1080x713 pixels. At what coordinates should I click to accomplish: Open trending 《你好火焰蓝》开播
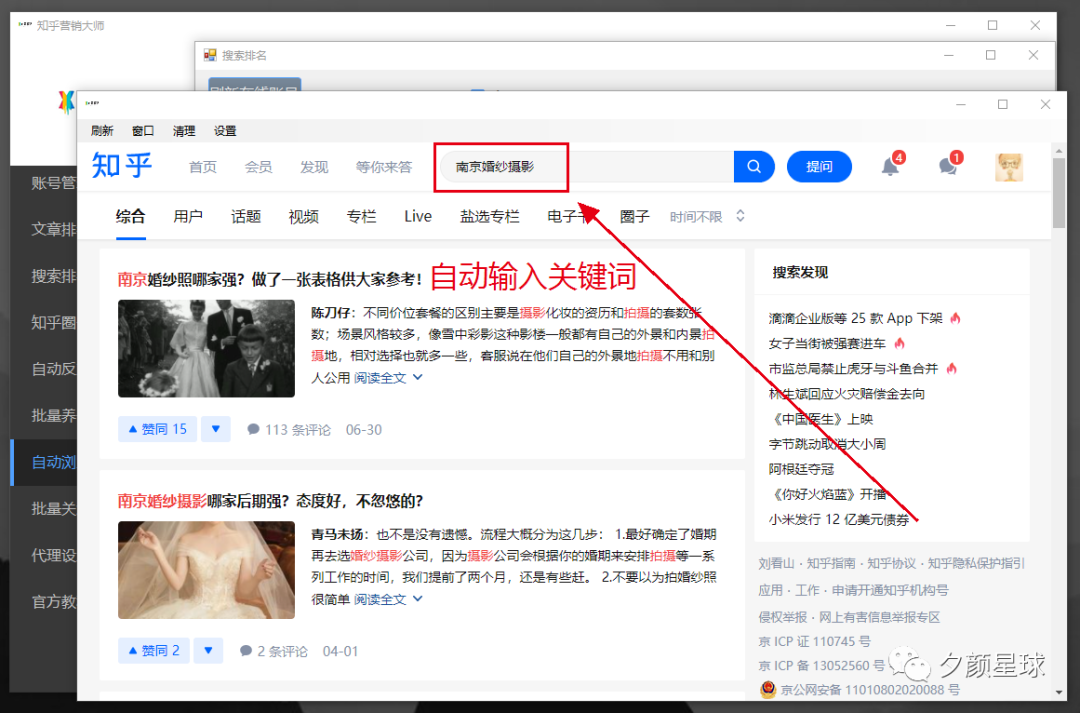pyautogui.click(x=827, y=494)
